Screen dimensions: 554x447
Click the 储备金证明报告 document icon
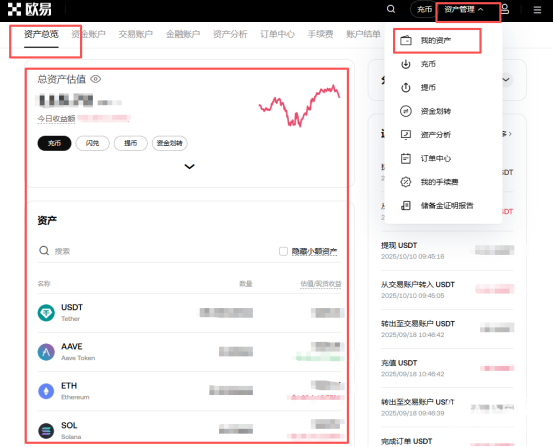click(x=406, y=206)
